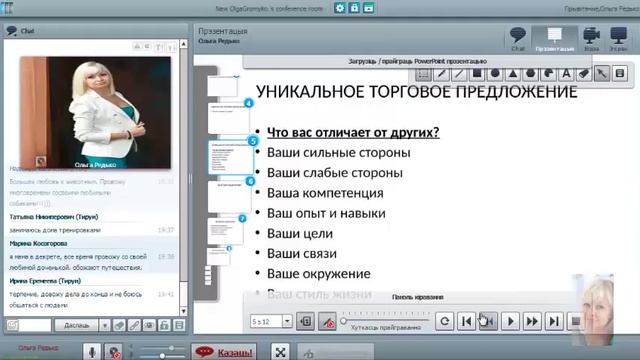Image resolution: width=640 pixels, height=360 pixels.
Task: Switch to the presentation tab
Action: coord(554,39)
